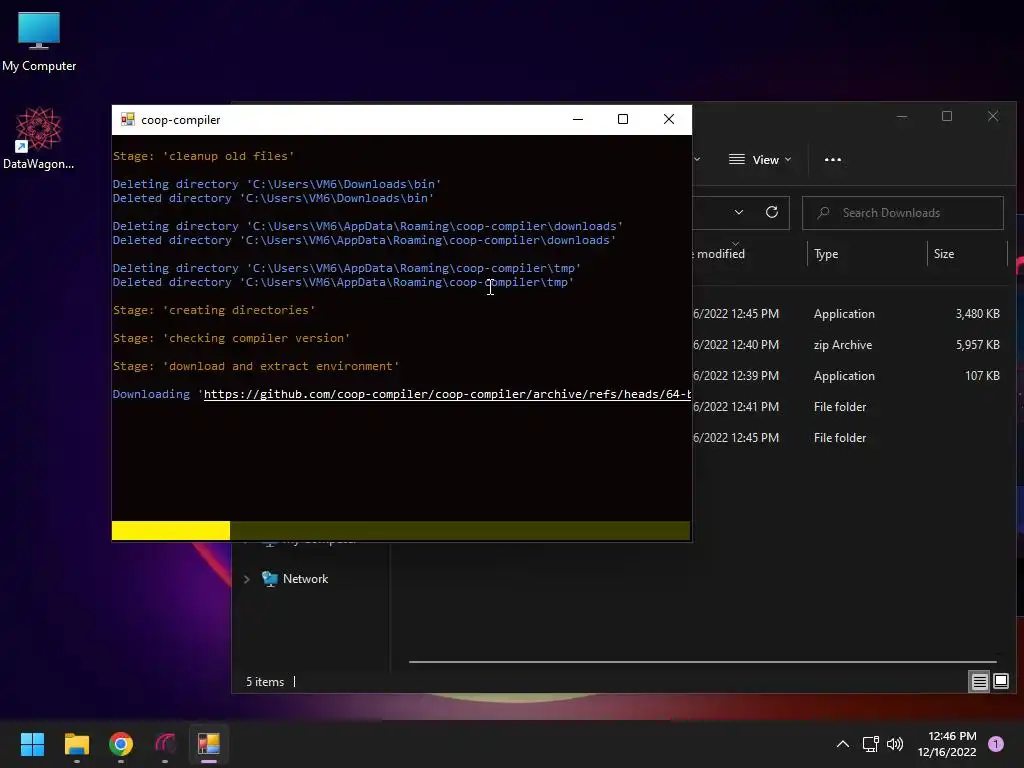Refresh the Downloads folder
Image resolution: width=1024 pixels, height=768 pixels.
coord(771,212)
